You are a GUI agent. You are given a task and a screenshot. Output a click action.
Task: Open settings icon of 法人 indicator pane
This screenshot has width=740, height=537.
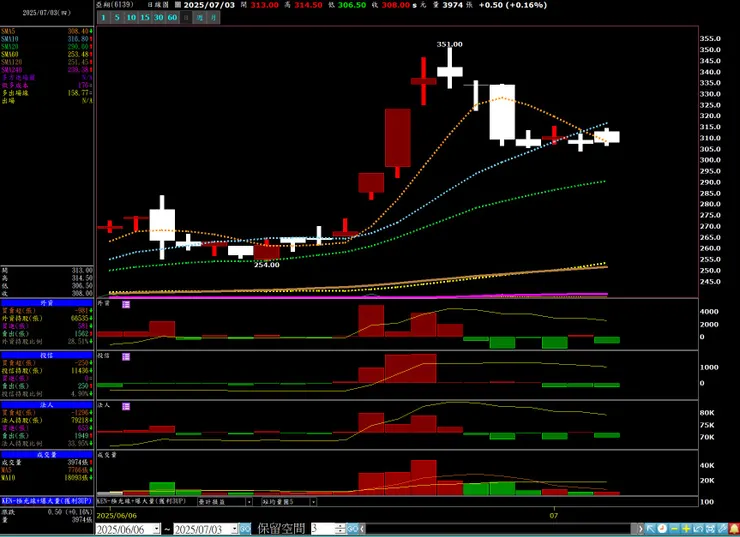tap(126, 406)
